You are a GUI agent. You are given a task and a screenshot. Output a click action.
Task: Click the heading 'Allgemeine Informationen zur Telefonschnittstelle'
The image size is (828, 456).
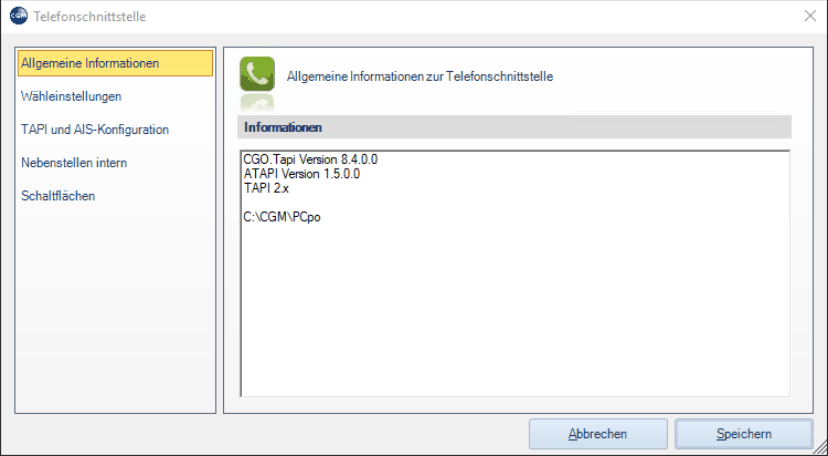tap(420, 77)
